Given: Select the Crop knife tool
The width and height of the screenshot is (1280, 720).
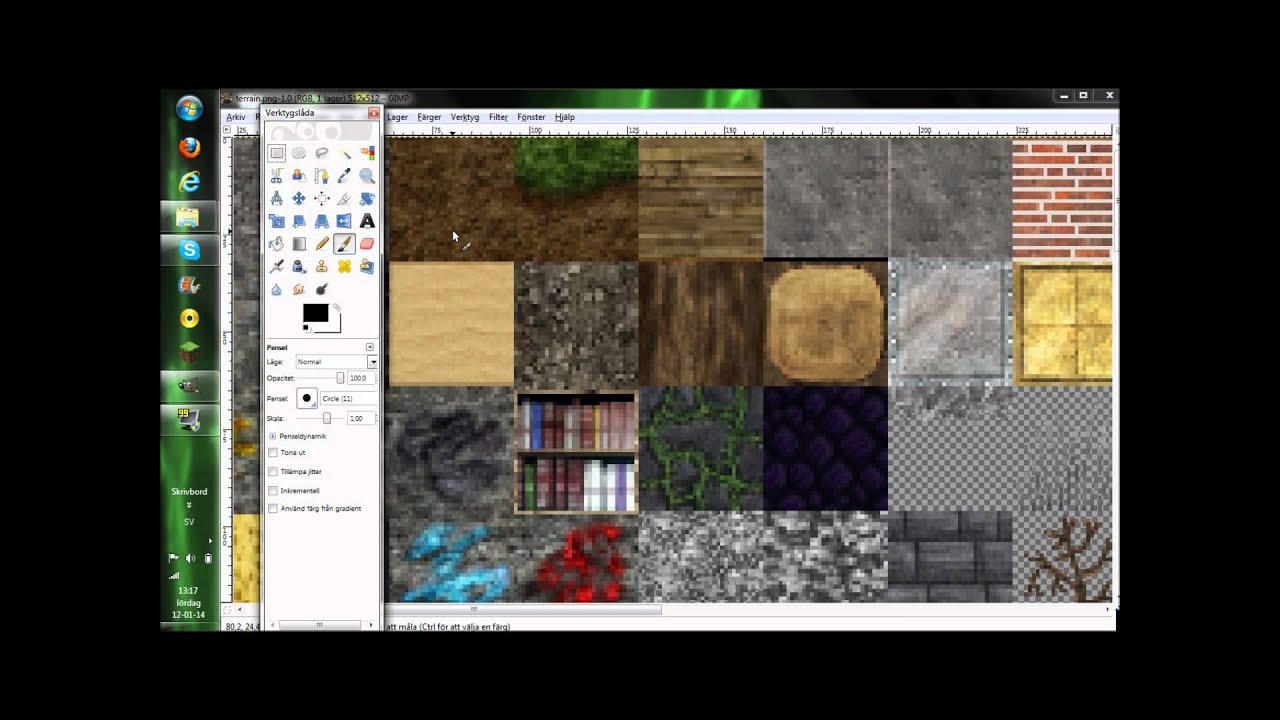Looking at the screenshot, I should click(344, 198).
